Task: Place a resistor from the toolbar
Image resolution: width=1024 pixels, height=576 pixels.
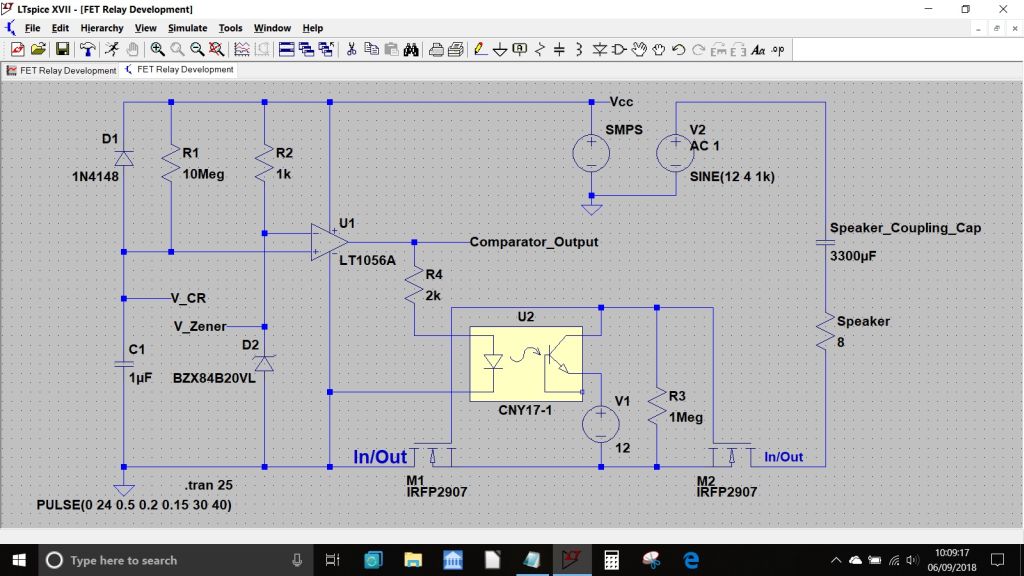Action: tap(539, 50)
